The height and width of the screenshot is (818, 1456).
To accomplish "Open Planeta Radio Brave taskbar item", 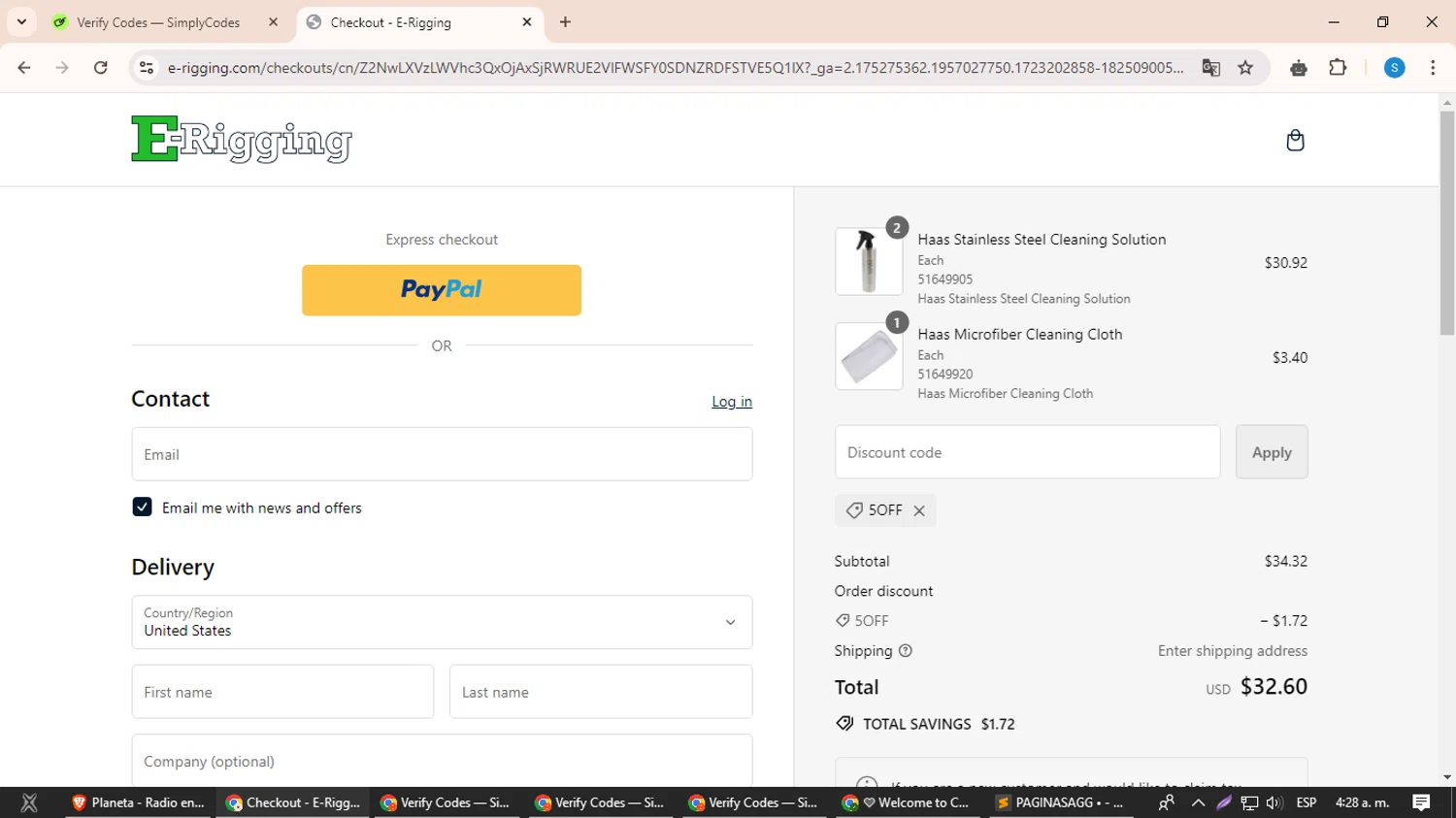I will coord(138,802).
